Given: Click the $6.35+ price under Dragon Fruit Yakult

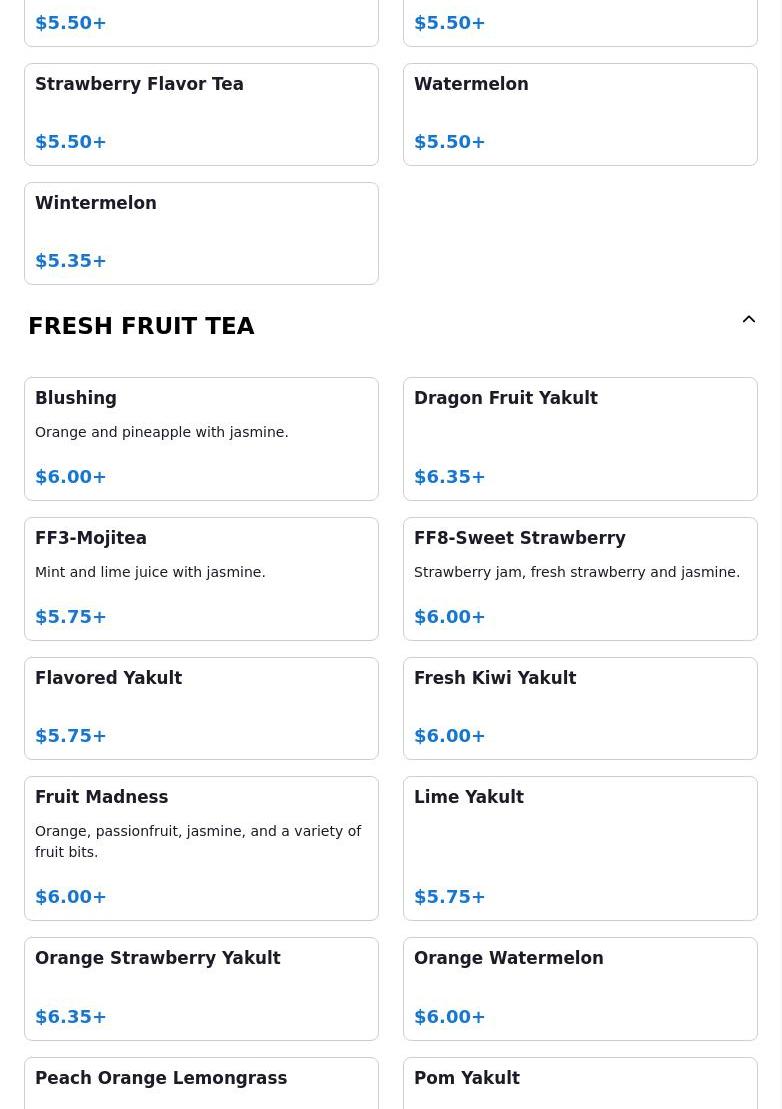Looking at the screenshot, I should (450, 477).
